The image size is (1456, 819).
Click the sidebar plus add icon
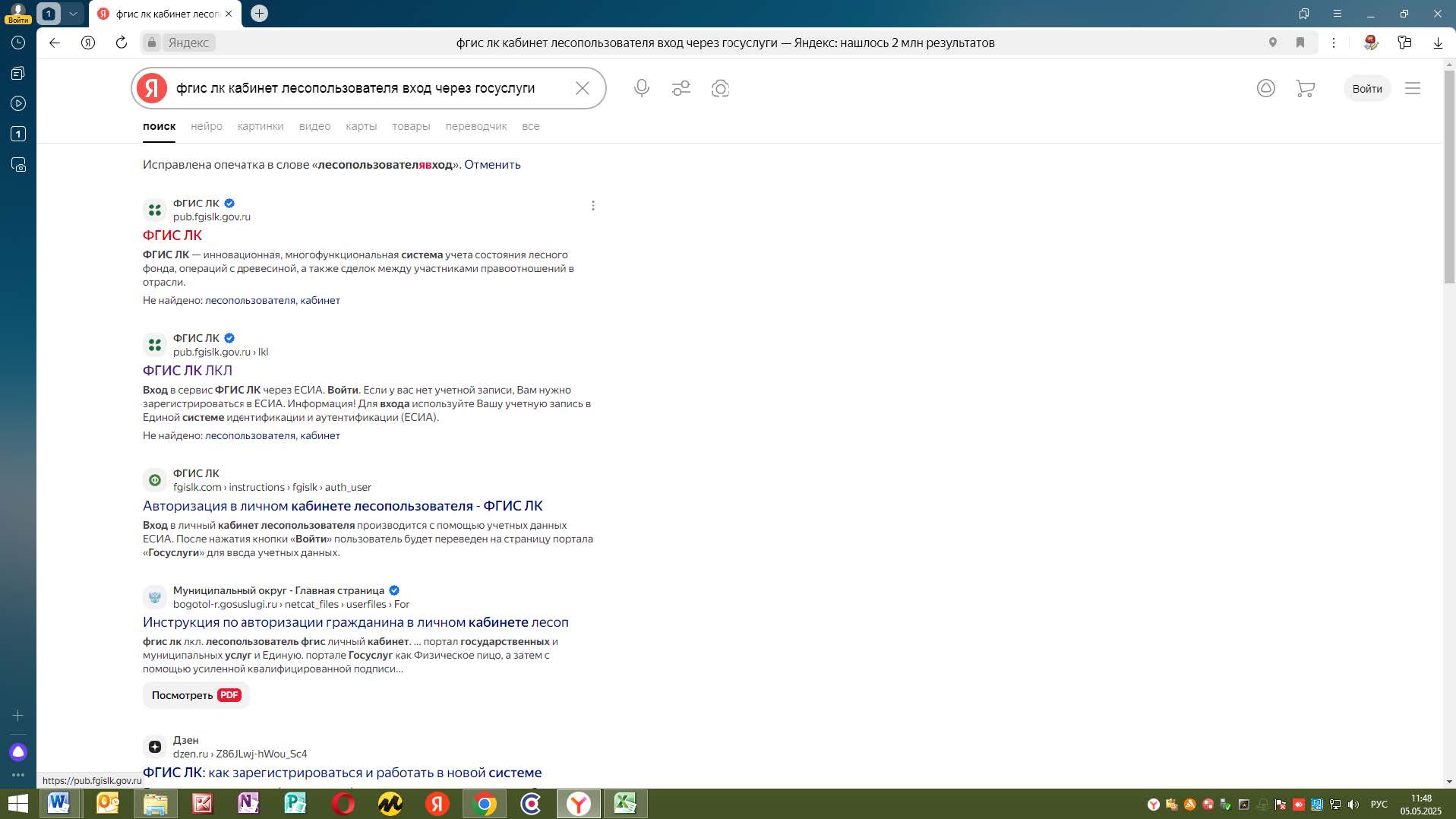(18, 716)
